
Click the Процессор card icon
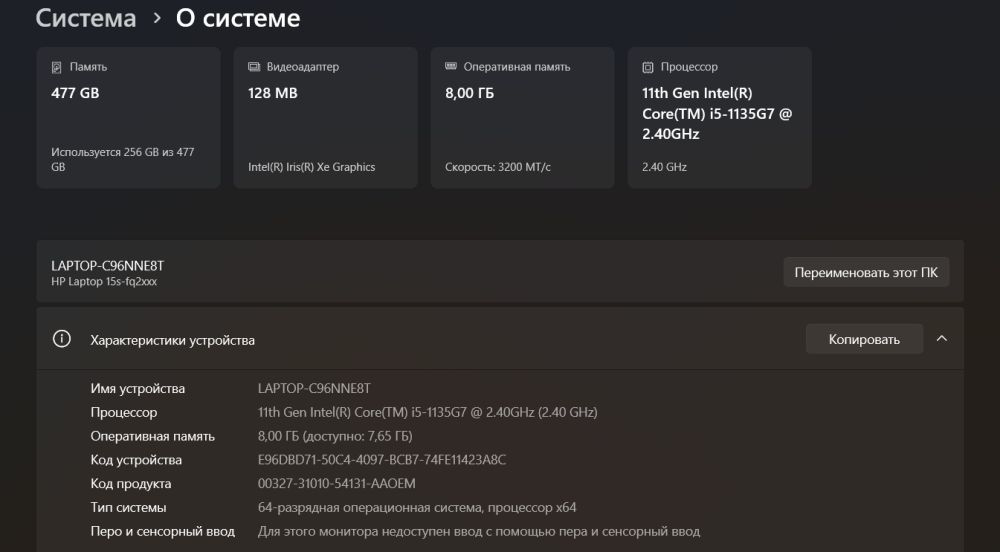point(648,67)
